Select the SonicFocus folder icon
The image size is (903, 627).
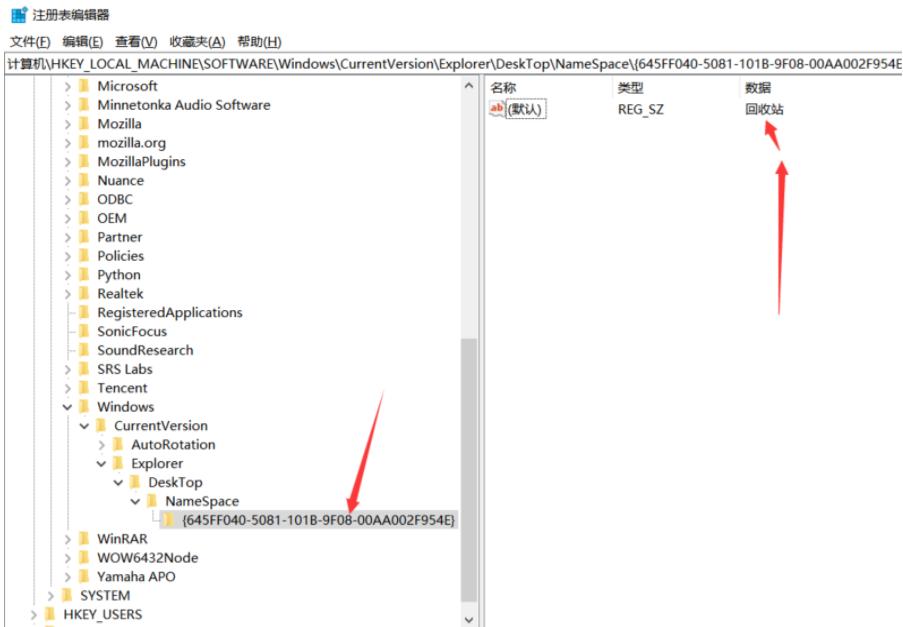(x=86, y=331)
